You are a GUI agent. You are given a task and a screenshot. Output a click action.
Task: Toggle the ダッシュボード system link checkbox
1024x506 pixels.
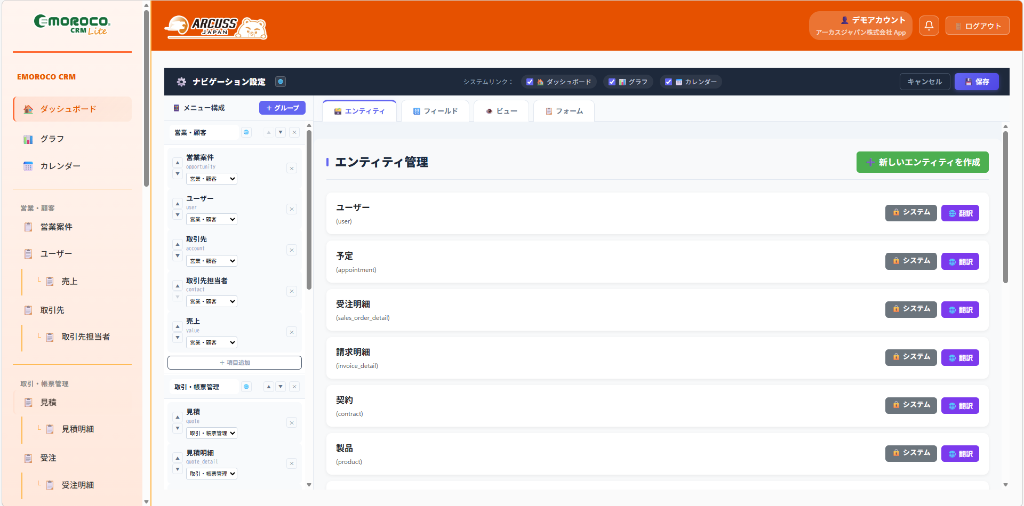(530, 82)
